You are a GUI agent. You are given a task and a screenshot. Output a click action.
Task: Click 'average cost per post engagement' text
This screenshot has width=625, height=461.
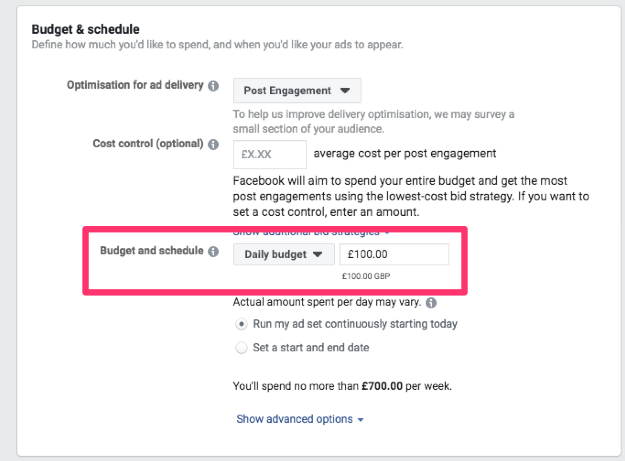point(405,154)
